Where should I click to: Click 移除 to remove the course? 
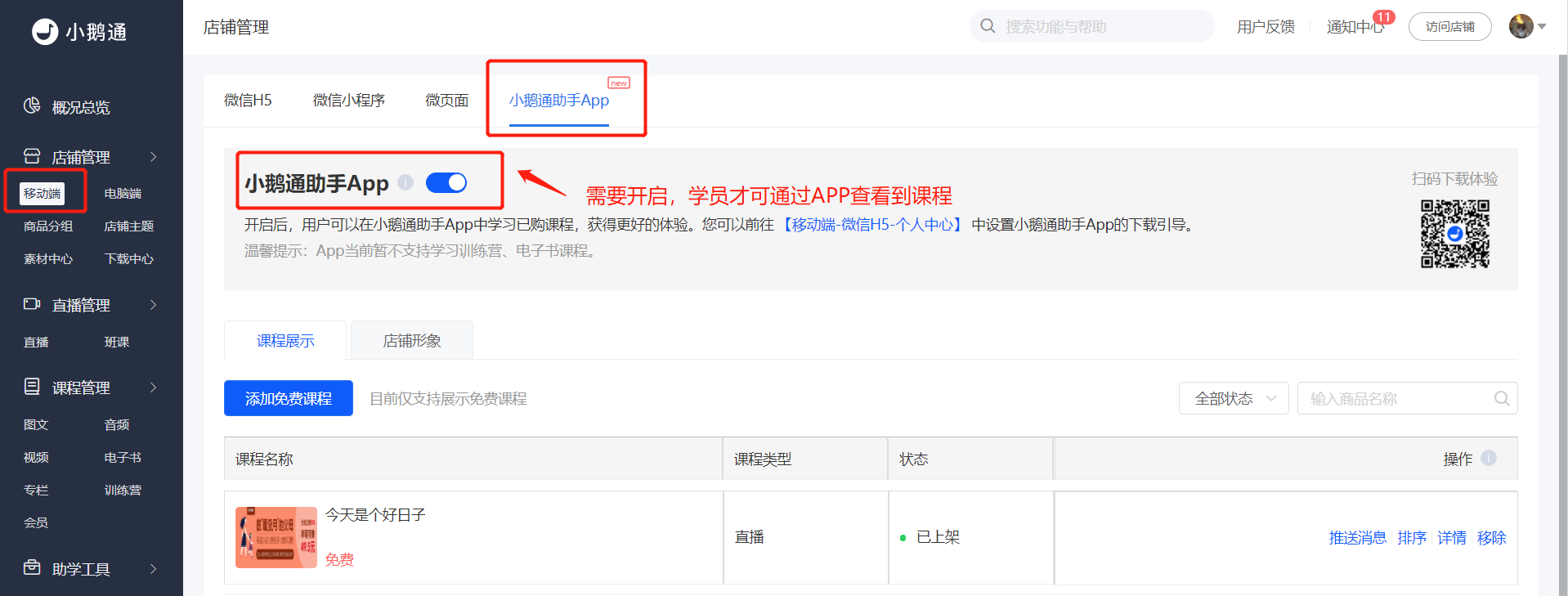tap(1492, 538)
